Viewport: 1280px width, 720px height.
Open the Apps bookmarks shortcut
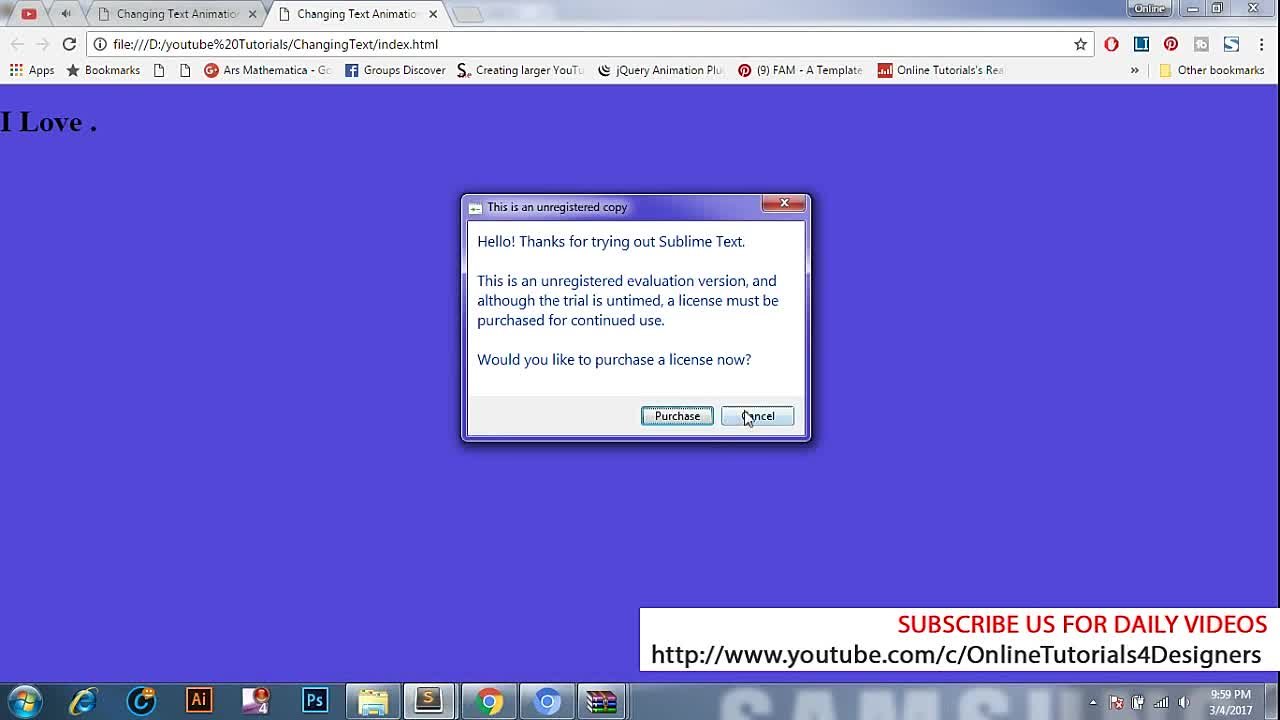point(32,70)
